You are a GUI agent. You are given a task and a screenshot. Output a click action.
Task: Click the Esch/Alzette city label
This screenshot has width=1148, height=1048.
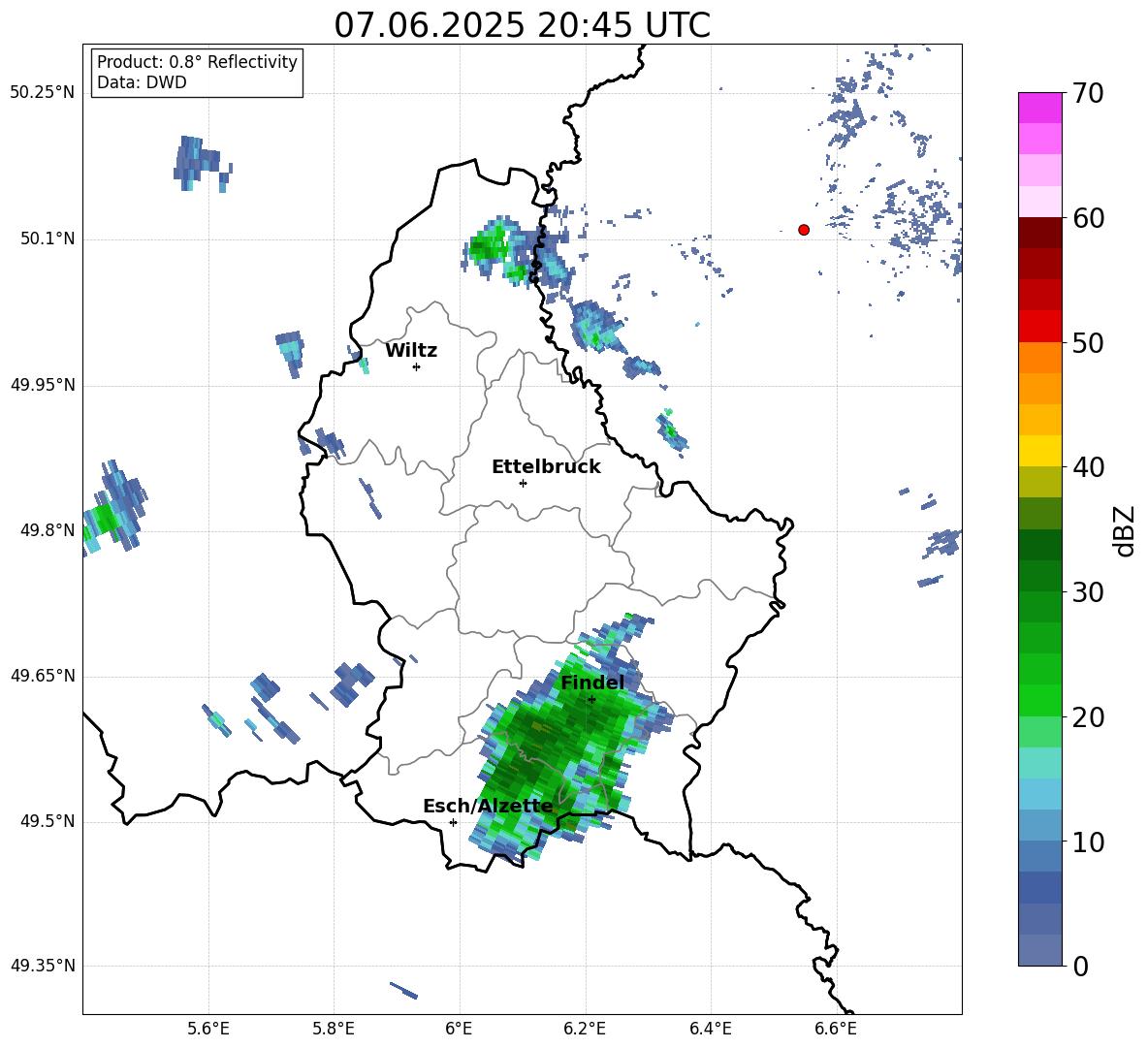click(489, 807)
